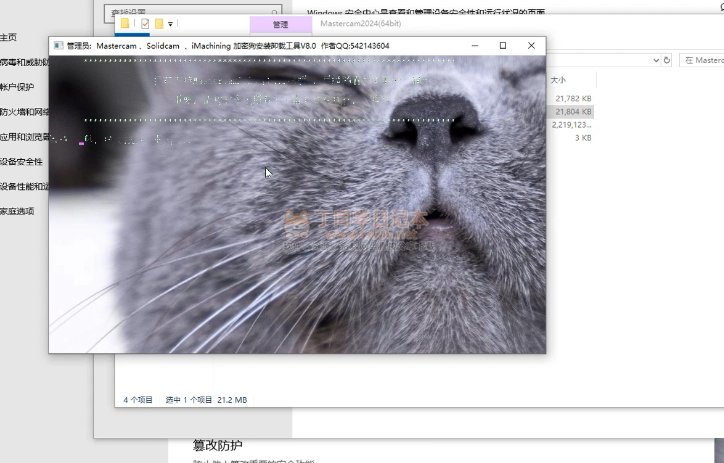Close the Mastercam install tool console window
The height and width of the screenshot is (463, 724).
pos(531,46)
